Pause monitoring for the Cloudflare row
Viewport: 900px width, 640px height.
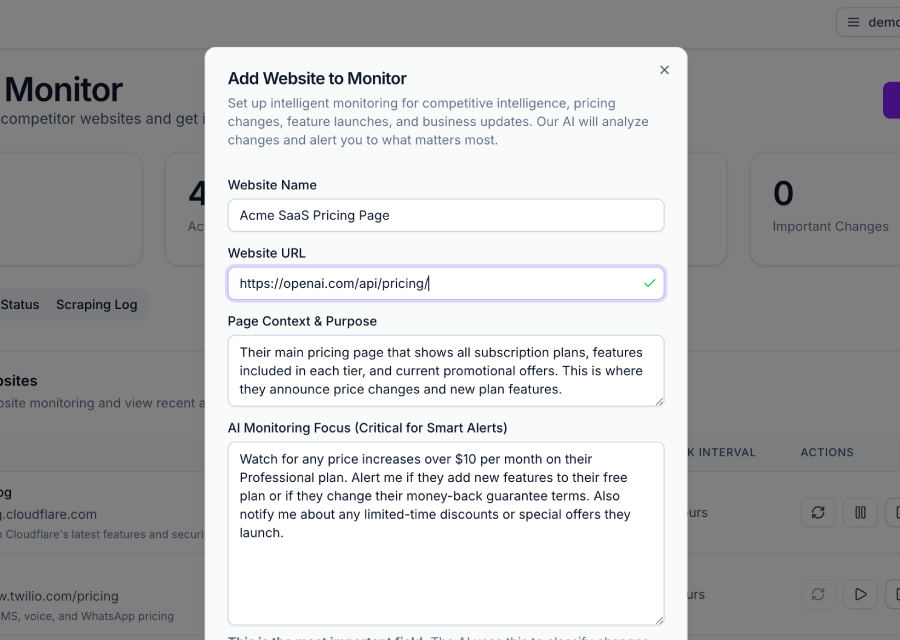(860, 513)
